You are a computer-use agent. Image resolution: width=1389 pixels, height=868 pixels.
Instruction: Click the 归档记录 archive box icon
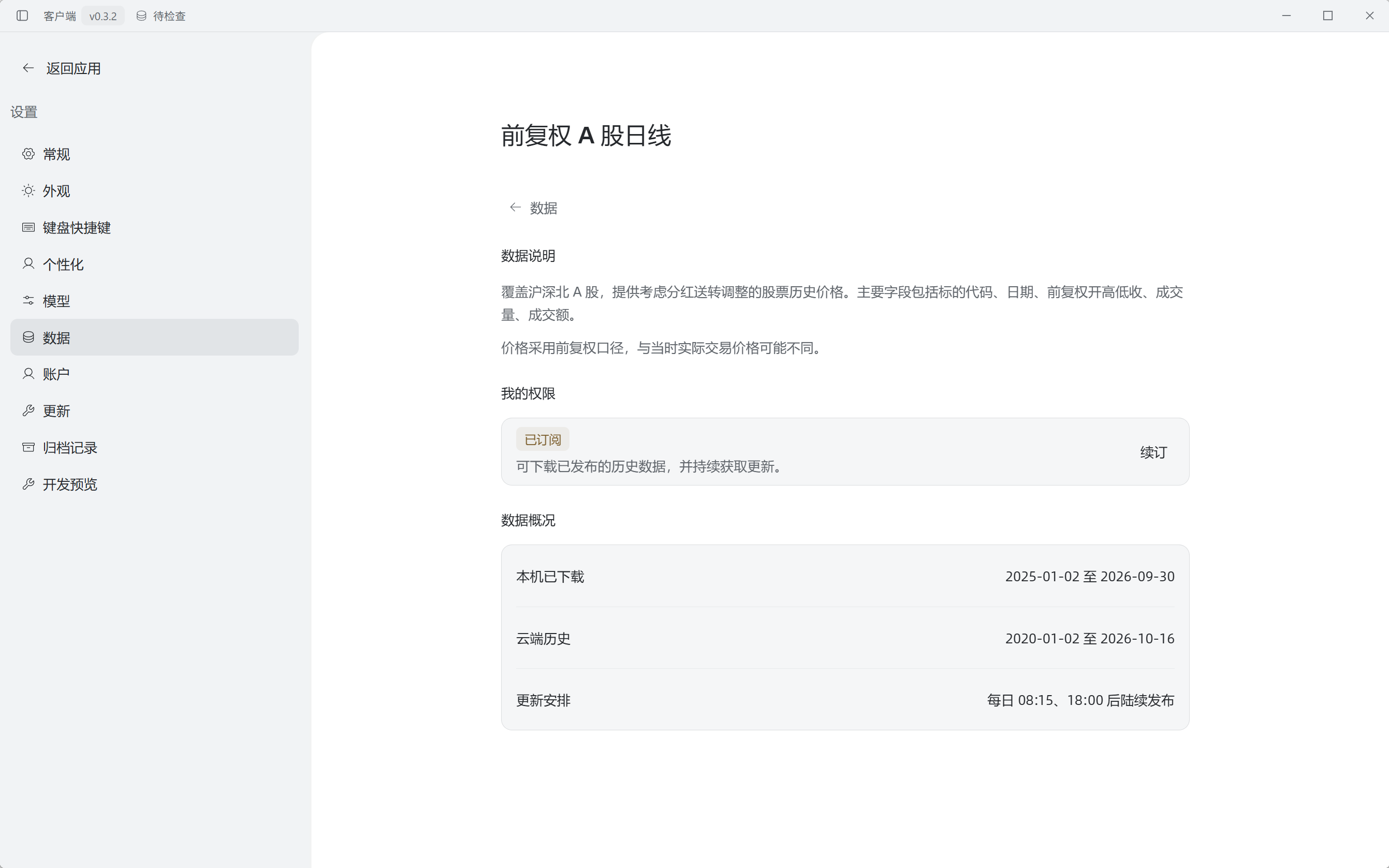coord(28,447)
